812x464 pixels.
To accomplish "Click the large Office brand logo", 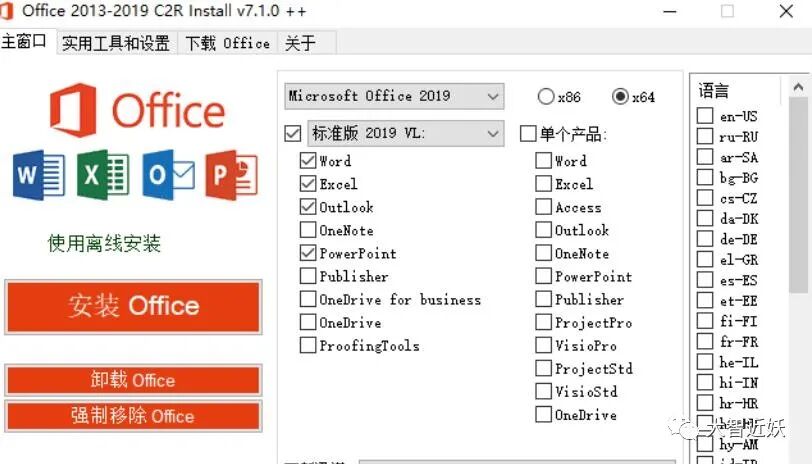I will tap(137, 110).
